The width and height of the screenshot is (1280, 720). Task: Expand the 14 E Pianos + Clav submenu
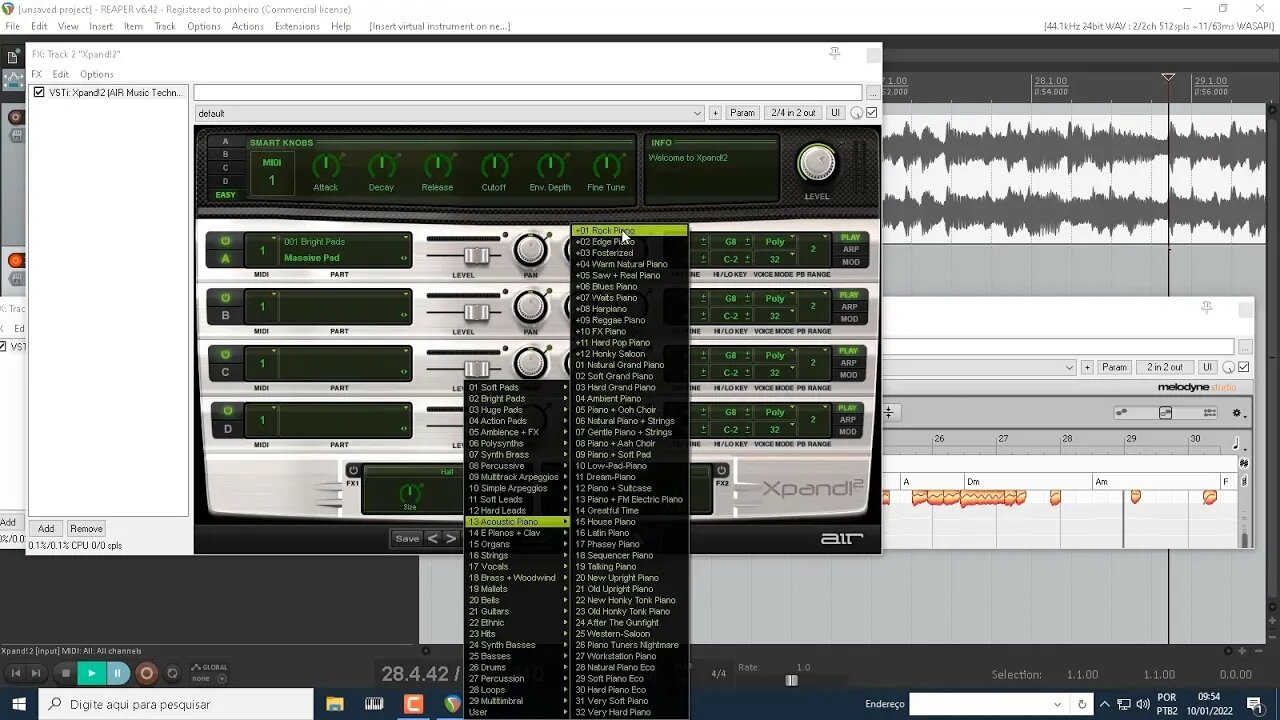[x=518, y=533]
